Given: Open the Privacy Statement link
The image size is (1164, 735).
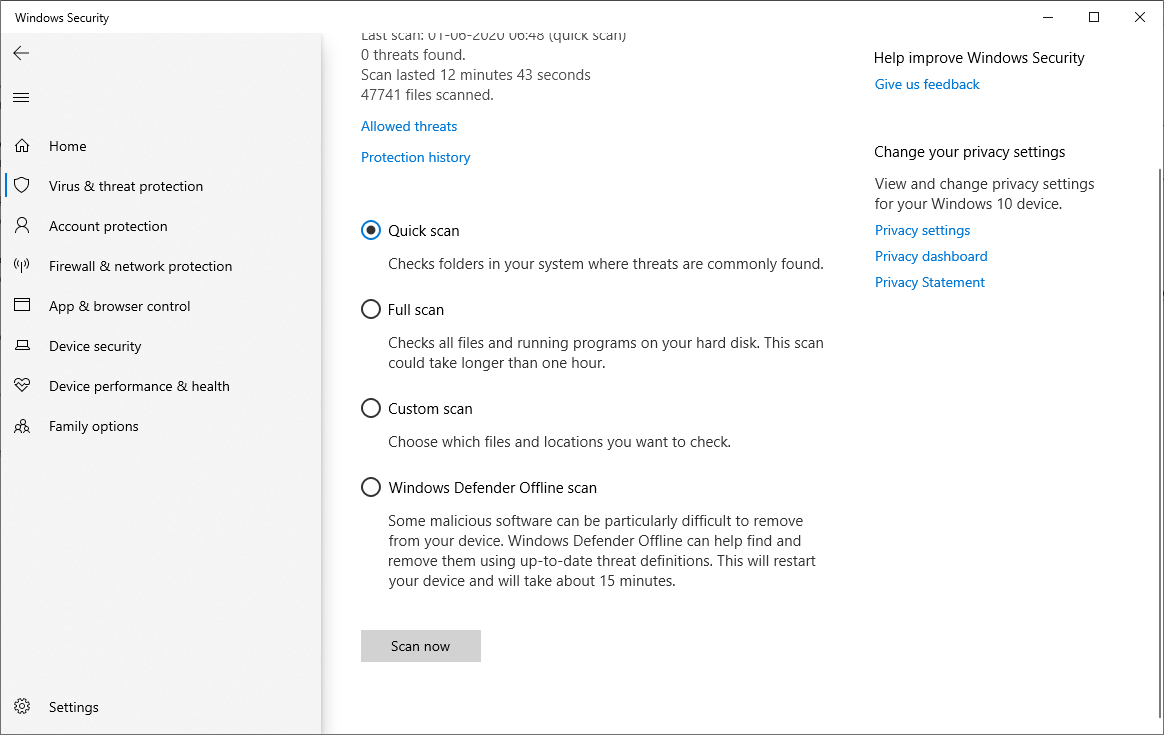Looking at the screenshot, I should pos(929,282).
